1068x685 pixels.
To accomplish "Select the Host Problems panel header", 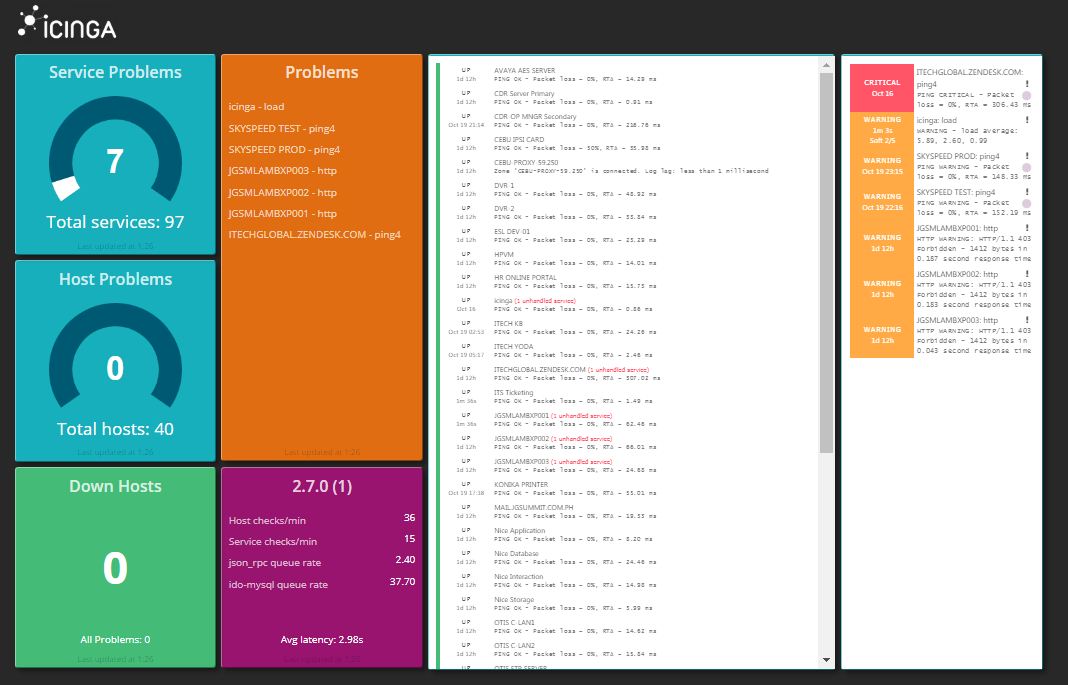I will [x=114, y=279].
